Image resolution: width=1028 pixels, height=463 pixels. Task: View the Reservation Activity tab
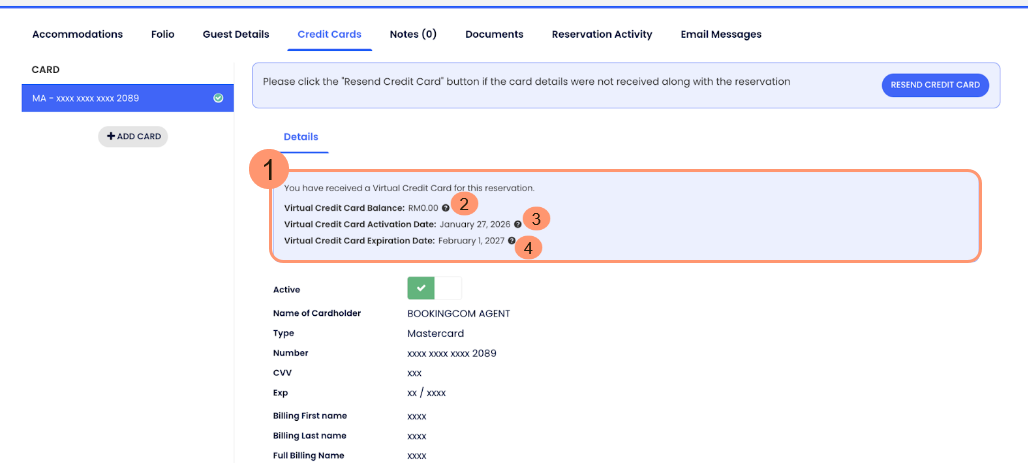(602, 34)
